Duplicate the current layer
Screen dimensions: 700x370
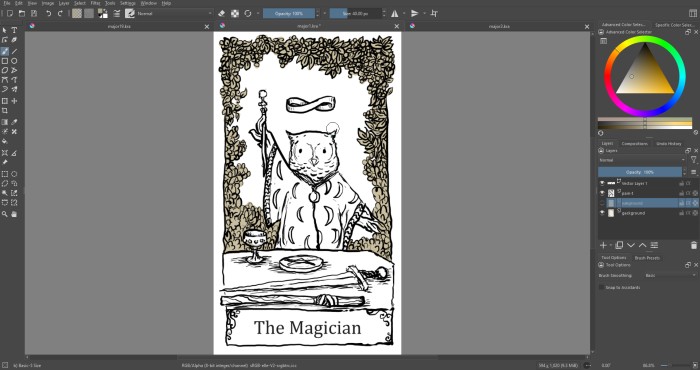619,245
